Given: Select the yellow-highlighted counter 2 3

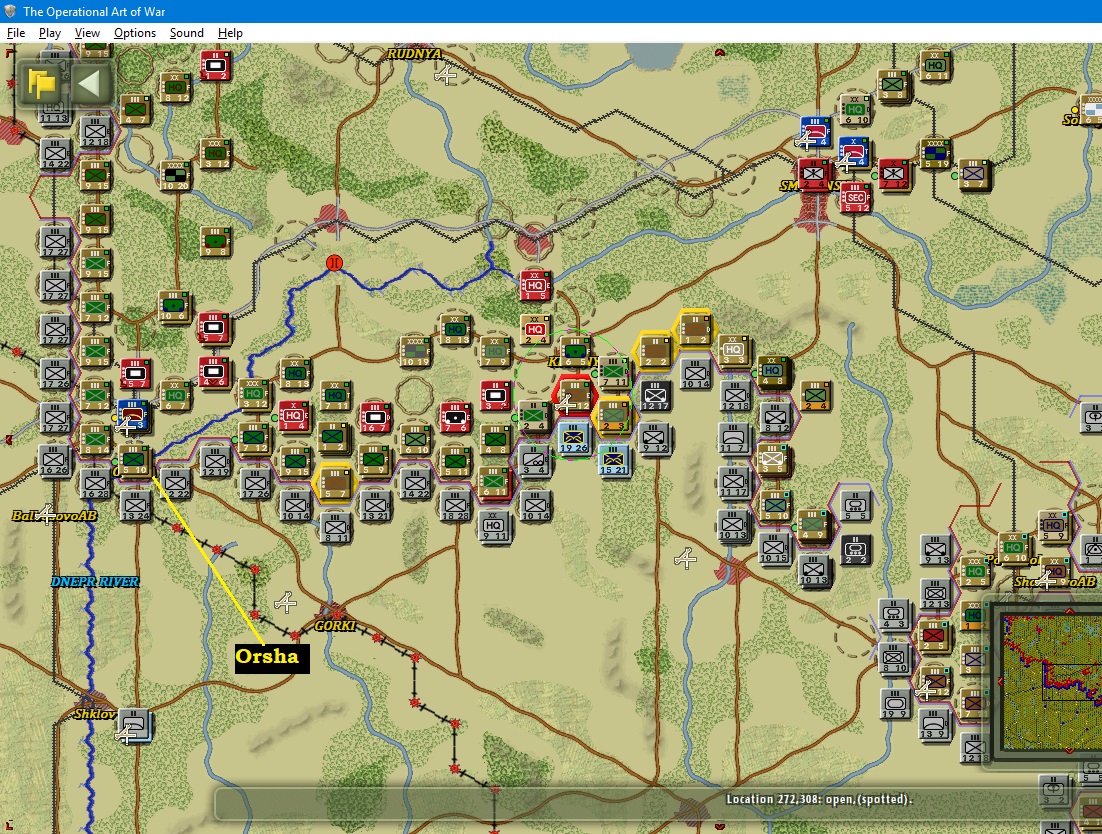Looking at the screenshot, I should coord(614,415).
